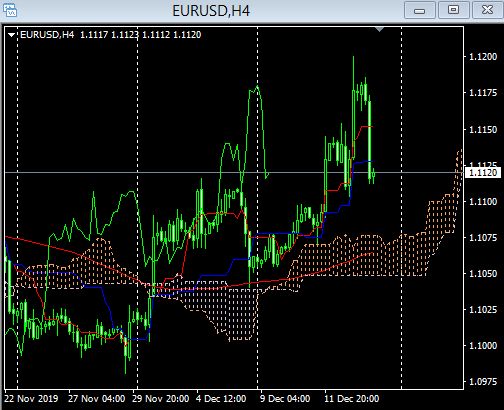The height and width of the screenshot is (410, 504).
Task: Select the 11 Dec 20:00 time label
Action: click(x=352, y=399)
